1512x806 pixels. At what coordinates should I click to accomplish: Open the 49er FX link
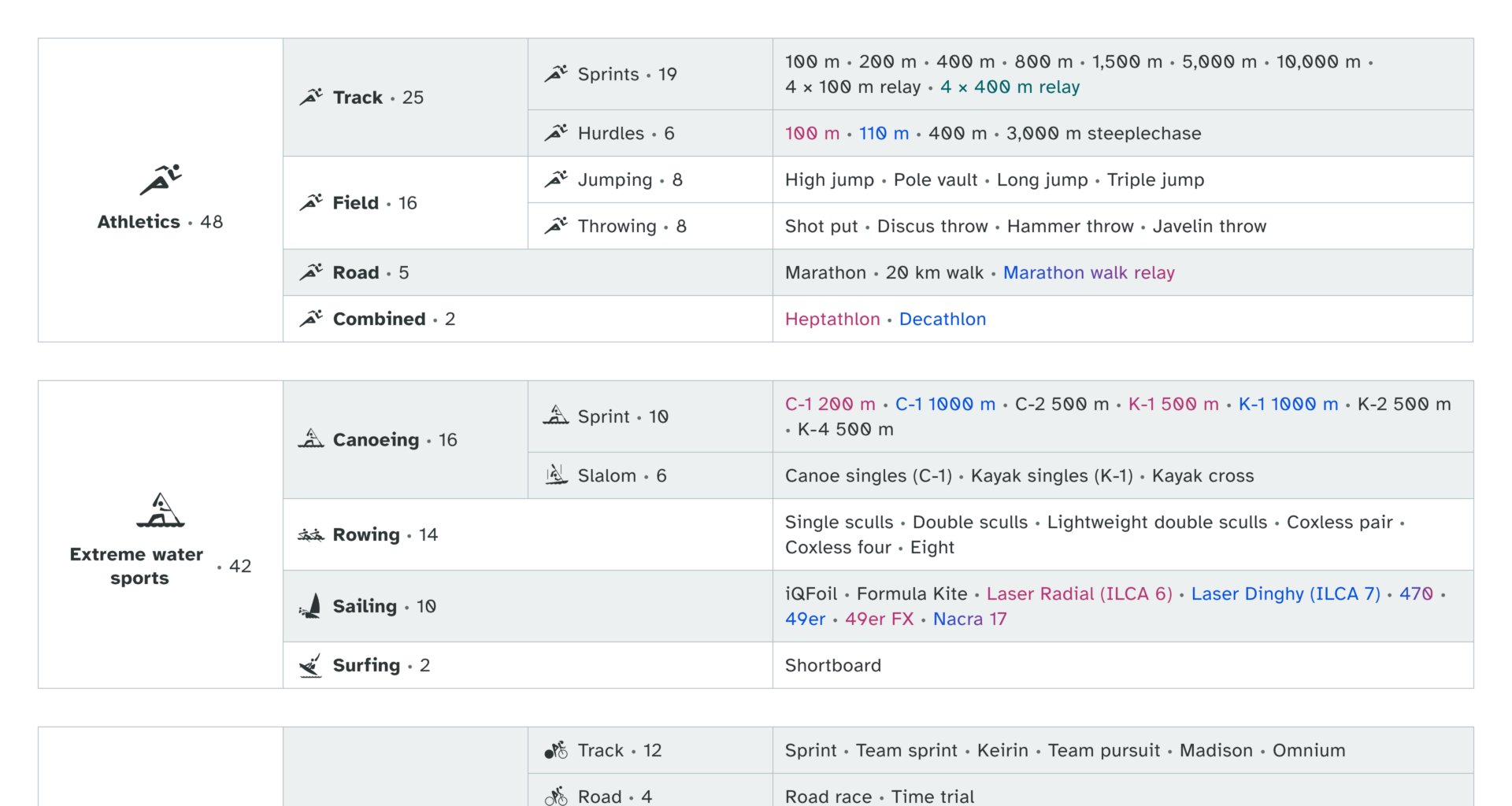coord(879,619)
